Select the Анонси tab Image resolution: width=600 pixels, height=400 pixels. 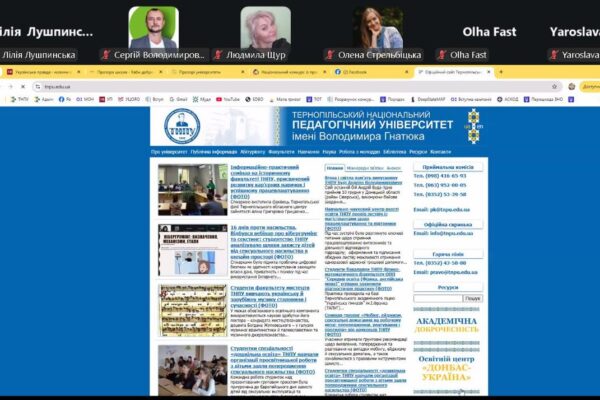coord(393,168)
